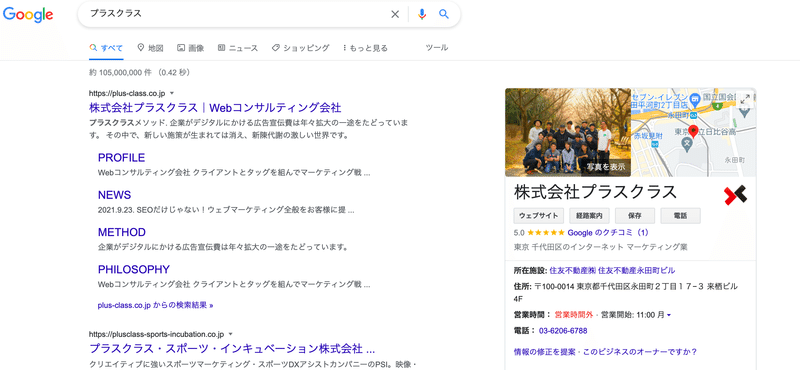800x370 pixels.
Task: Expand the 営業開始 11:00 月 hours dropdown
Action: click(668, 315)
